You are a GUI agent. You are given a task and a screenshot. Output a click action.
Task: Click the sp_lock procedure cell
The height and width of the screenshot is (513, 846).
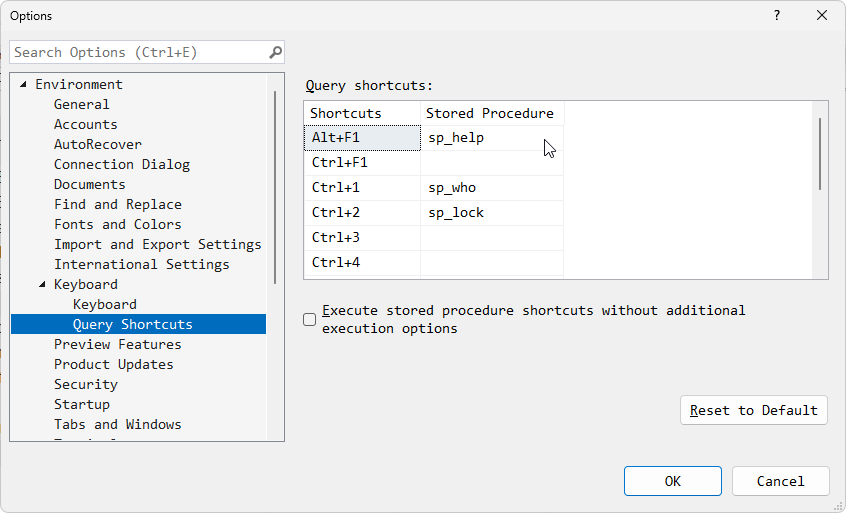click(x=492, y=212)
